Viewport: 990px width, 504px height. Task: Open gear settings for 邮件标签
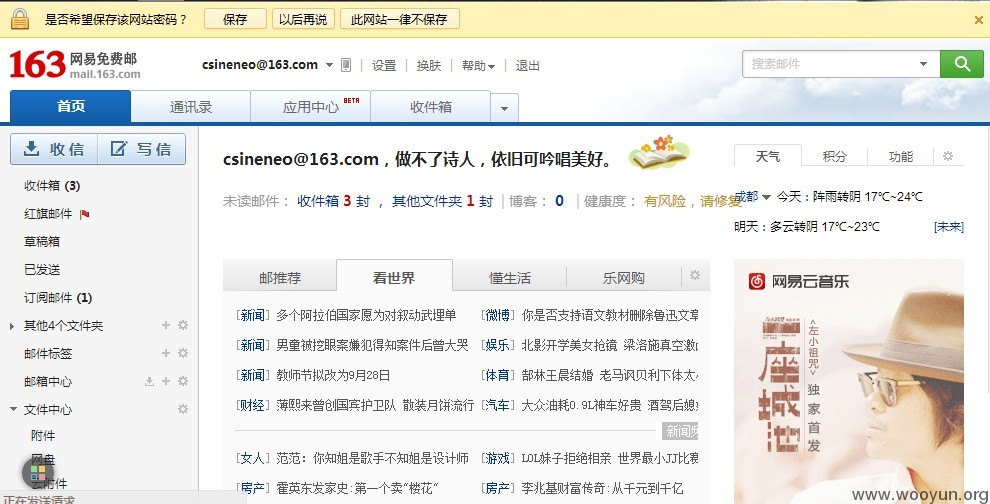pos(183,353)
